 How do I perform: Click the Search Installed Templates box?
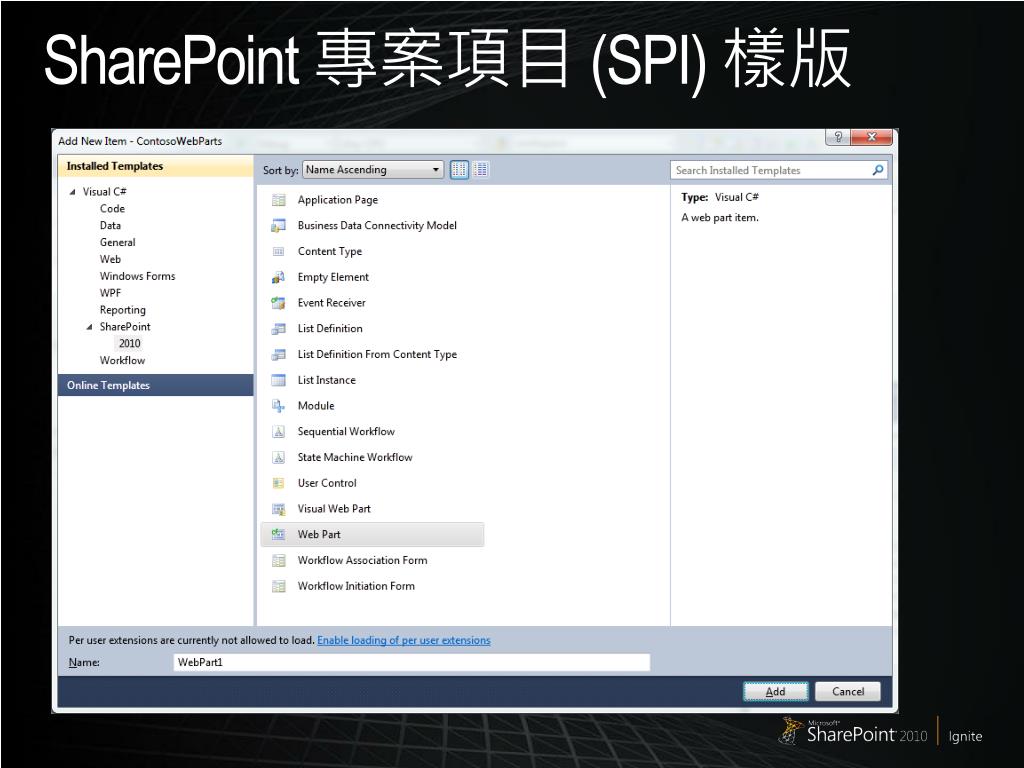(x=778, y=170)
